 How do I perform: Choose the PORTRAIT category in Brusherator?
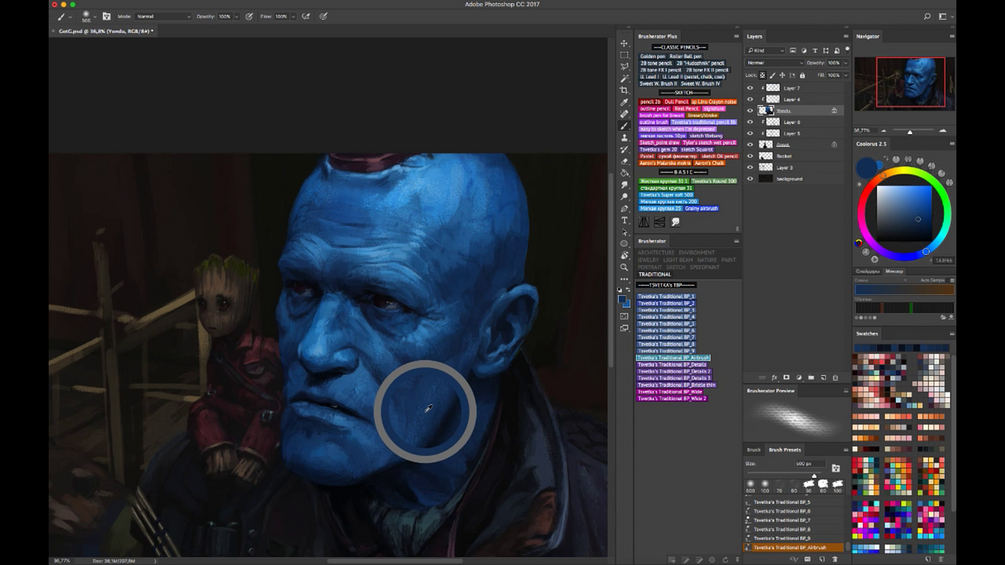(649, 267)
